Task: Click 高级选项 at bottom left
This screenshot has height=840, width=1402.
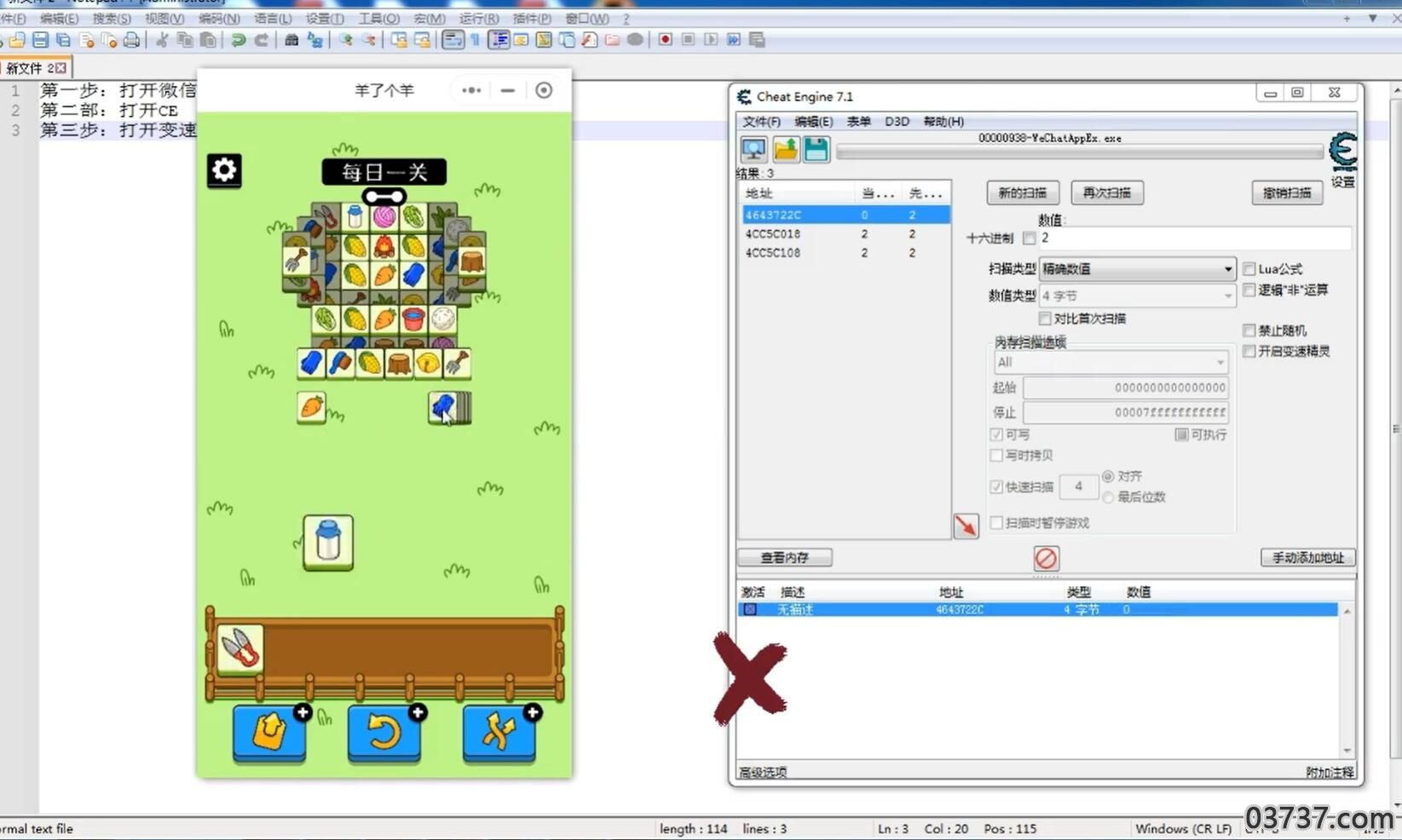Action: click(x=763, y=772)
